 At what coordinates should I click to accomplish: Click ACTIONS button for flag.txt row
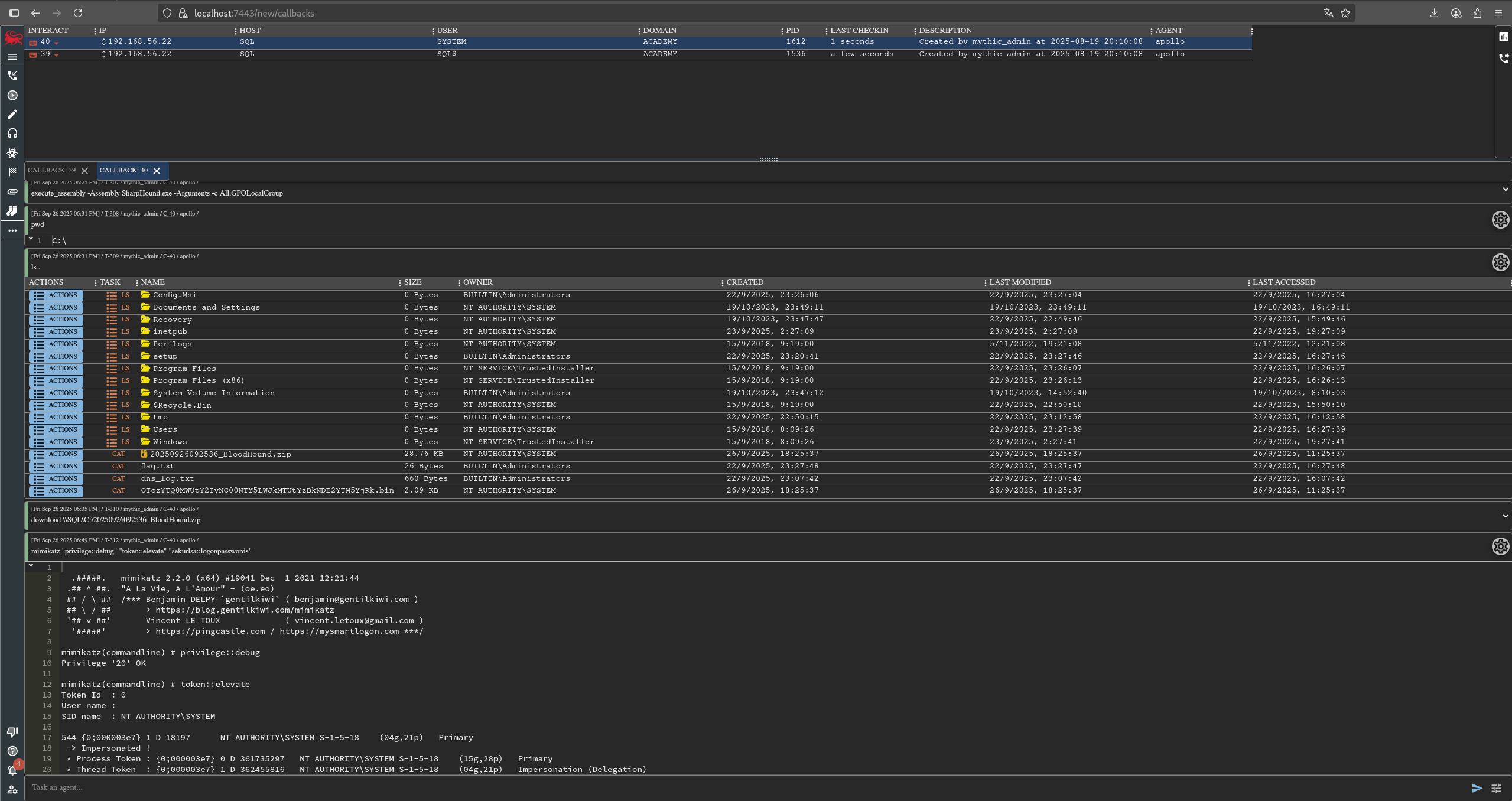tap(56, 467)
